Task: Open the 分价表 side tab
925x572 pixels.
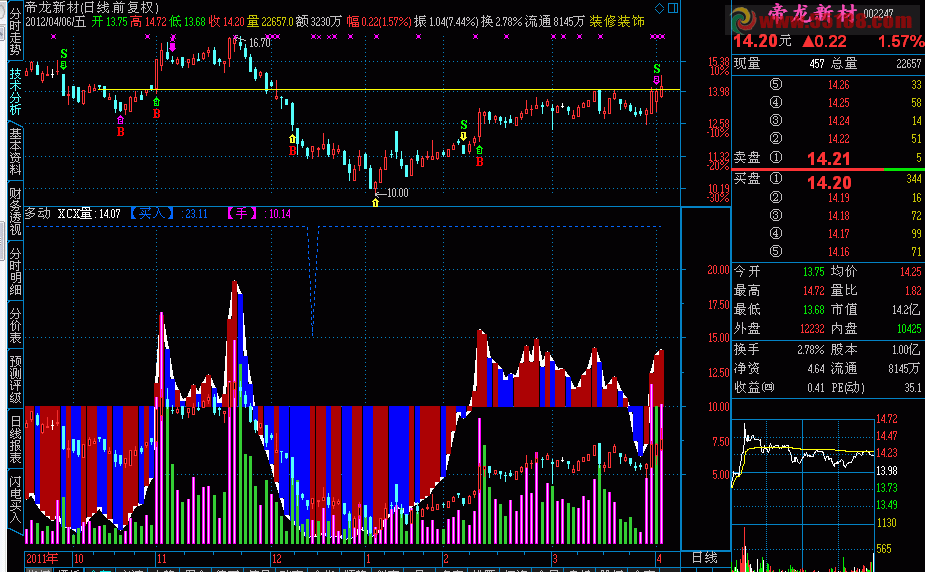Action: pos(15,326)
